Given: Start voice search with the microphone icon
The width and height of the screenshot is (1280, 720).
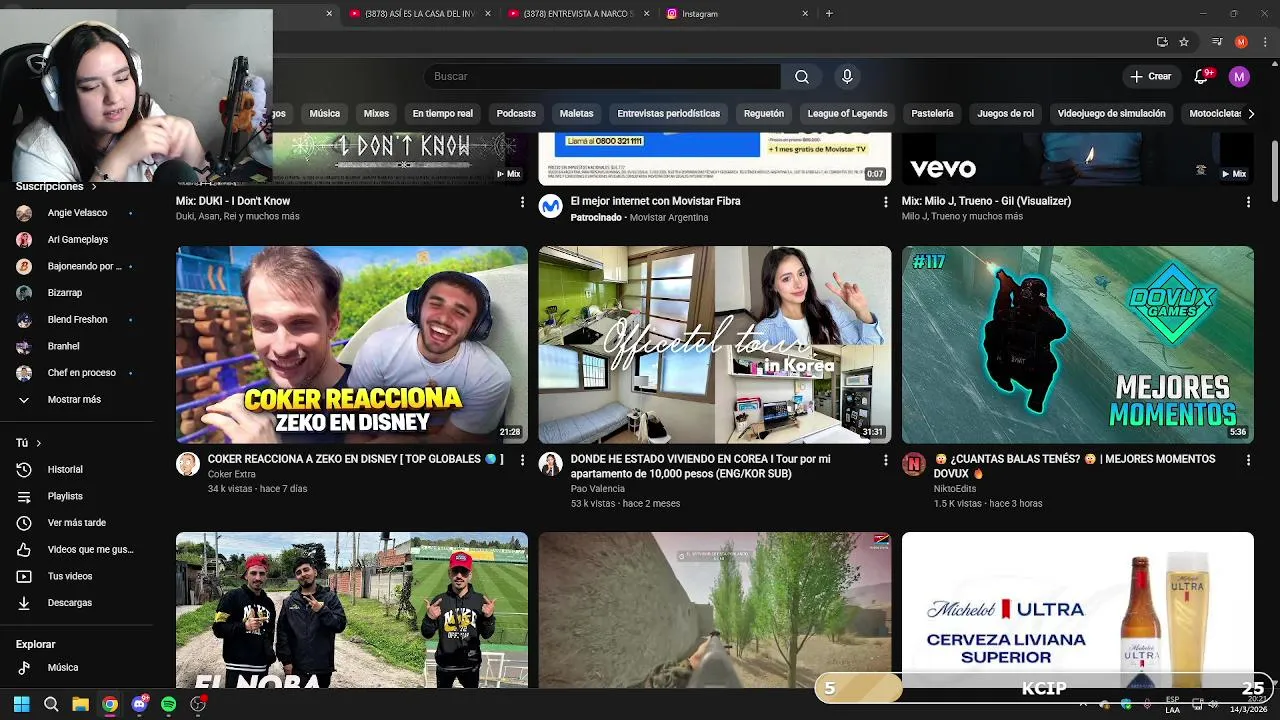Looking at the screenshot, I should pyautogui.click(x=847, y=77).
